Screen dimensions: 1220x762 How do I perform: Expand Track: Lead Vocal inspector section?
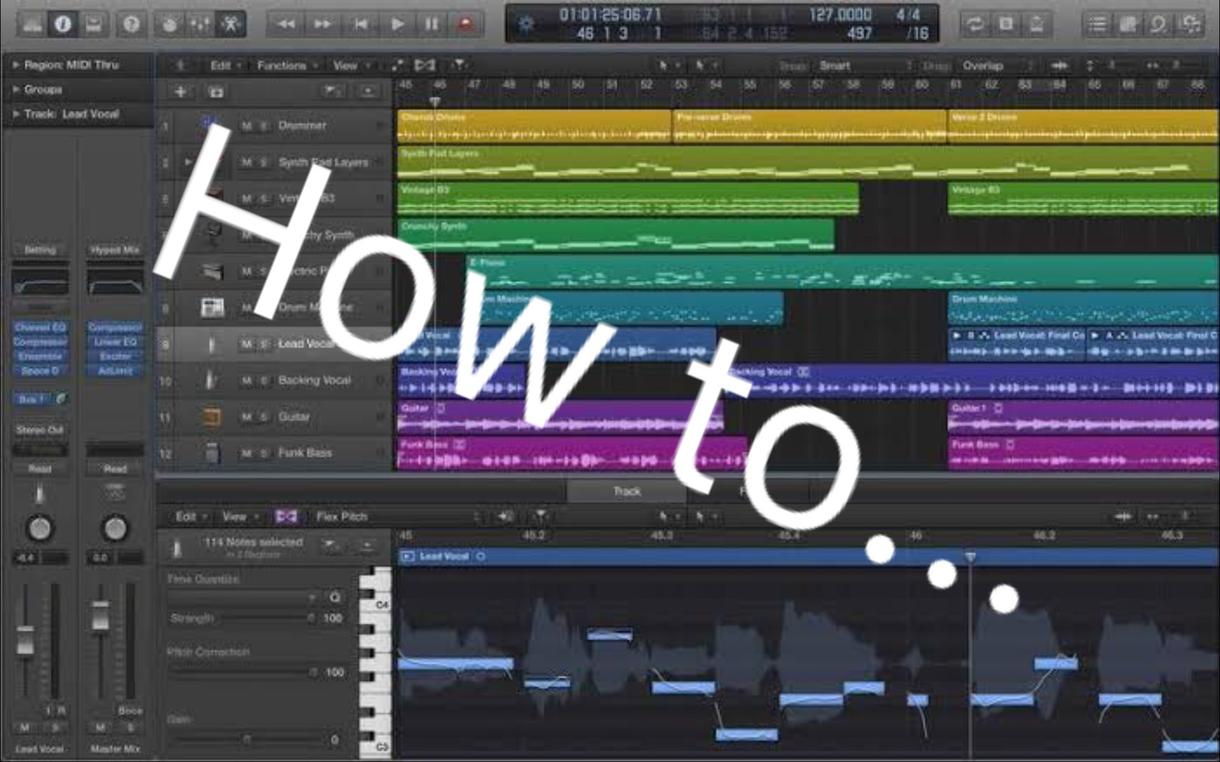point(16,115)
